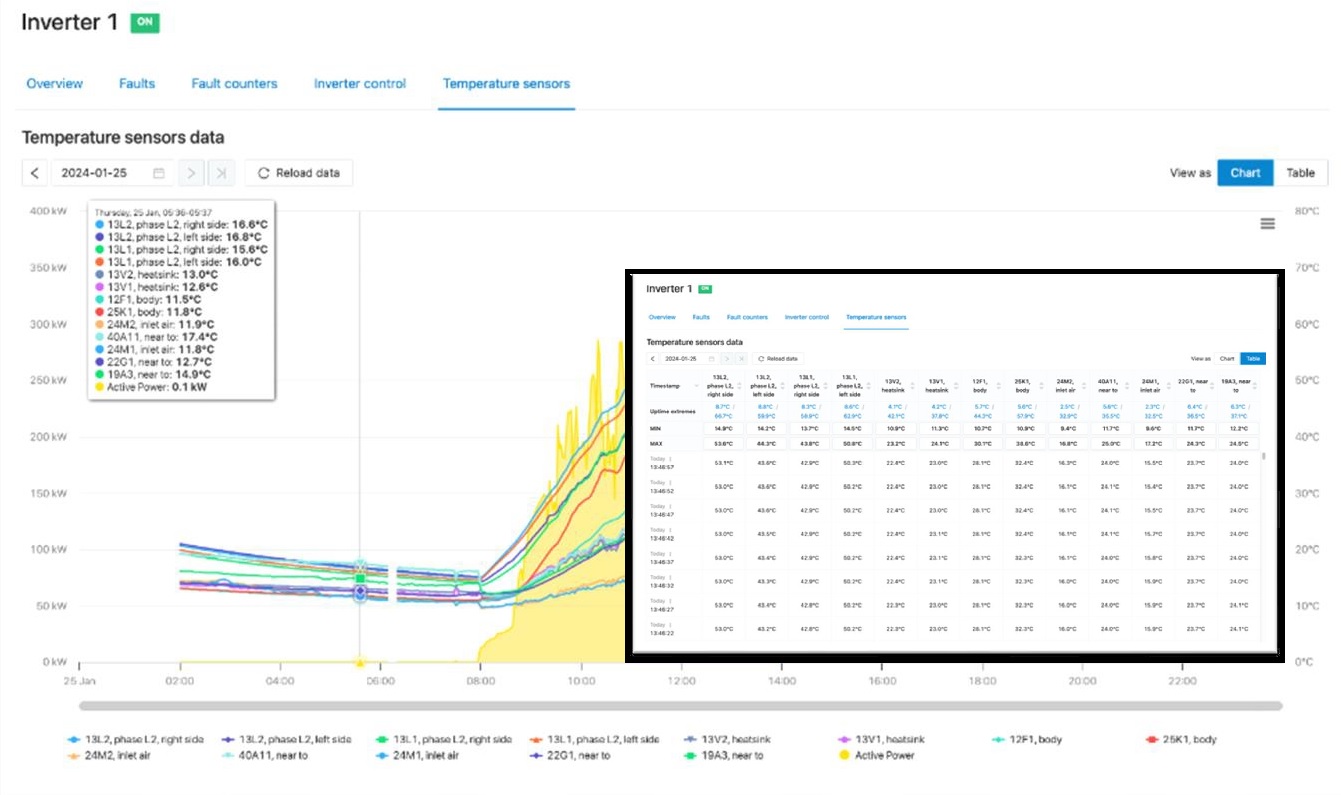This screenshot has width=1341, height=795.
Task: Click inset table vertical scrollbar thumb
Action: [1263, 456]
